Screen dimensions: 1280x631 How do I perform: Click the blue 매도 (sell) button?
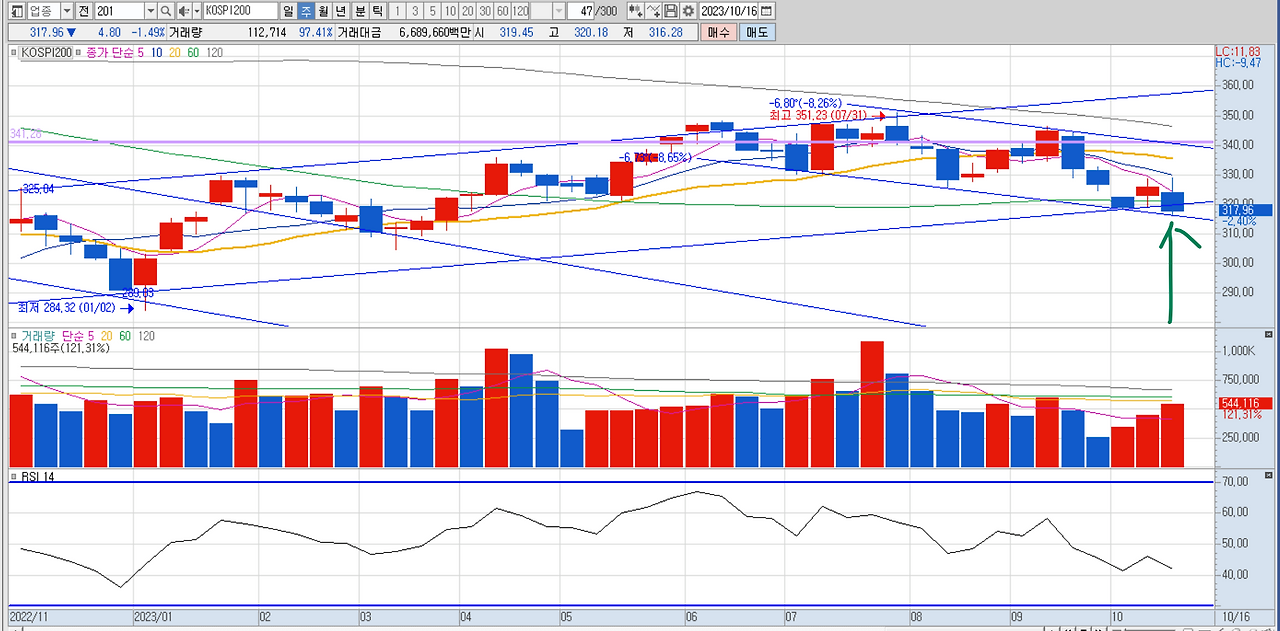757,32
